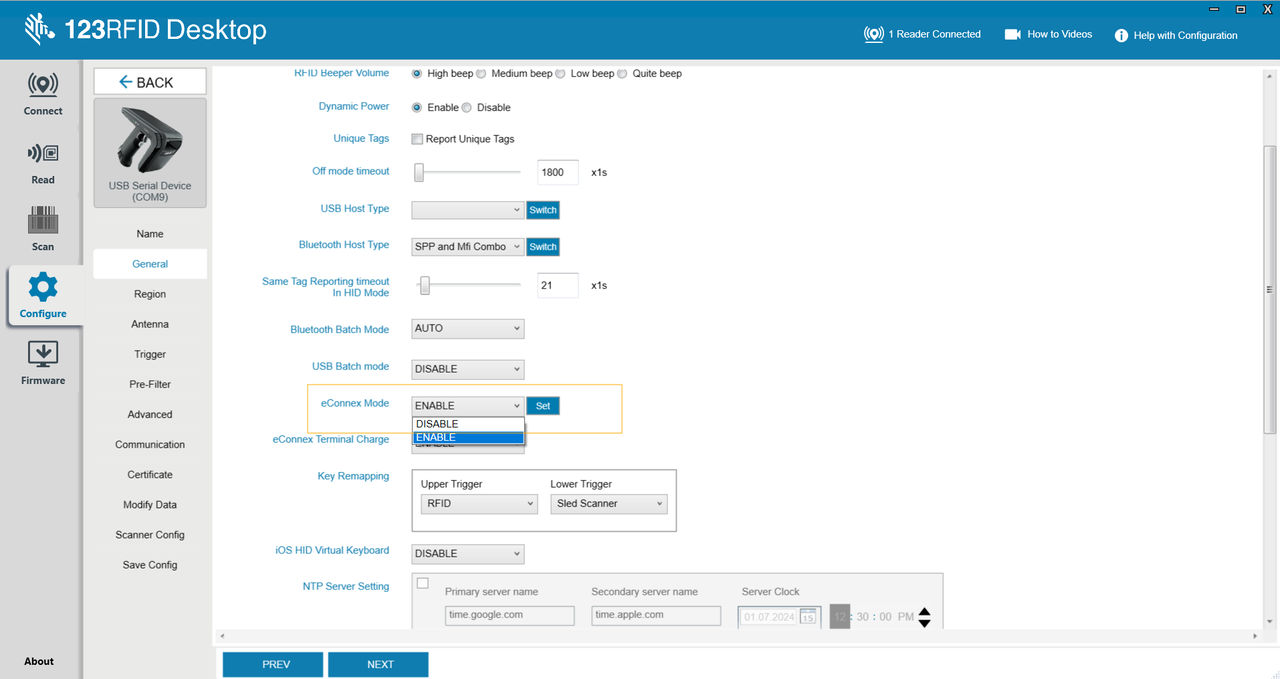Go to the Advanced settings tab
Screen dimensions: 1280x679
[x=150, y=414]
